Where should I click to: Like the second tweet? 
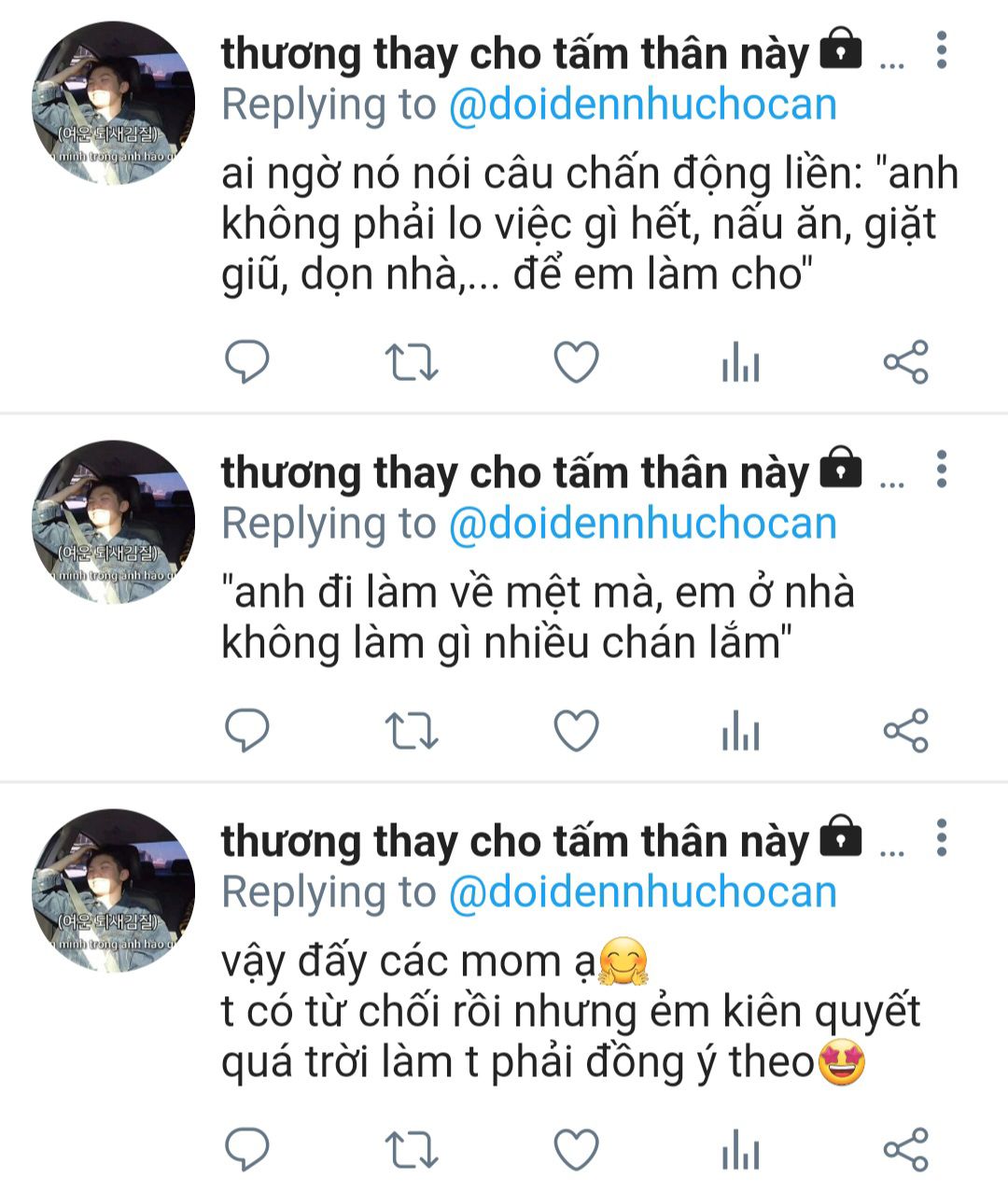click(x=577, y=731)
